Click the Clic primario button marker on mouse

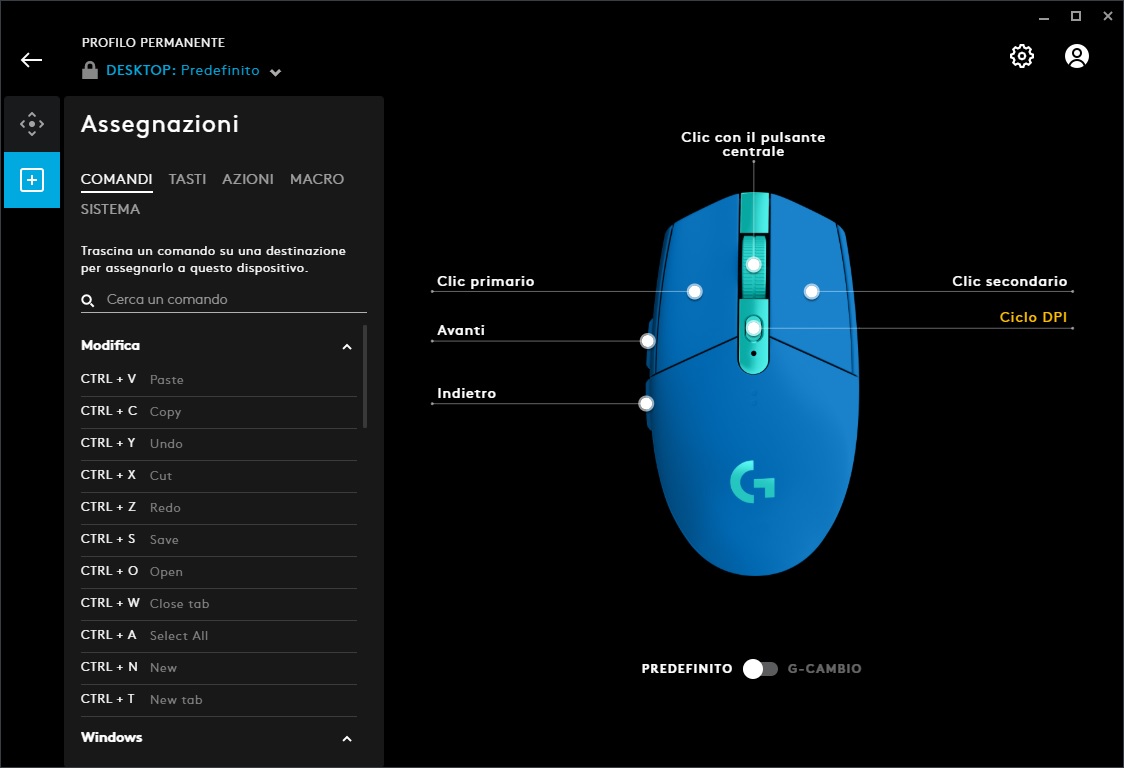click(694, 291)
